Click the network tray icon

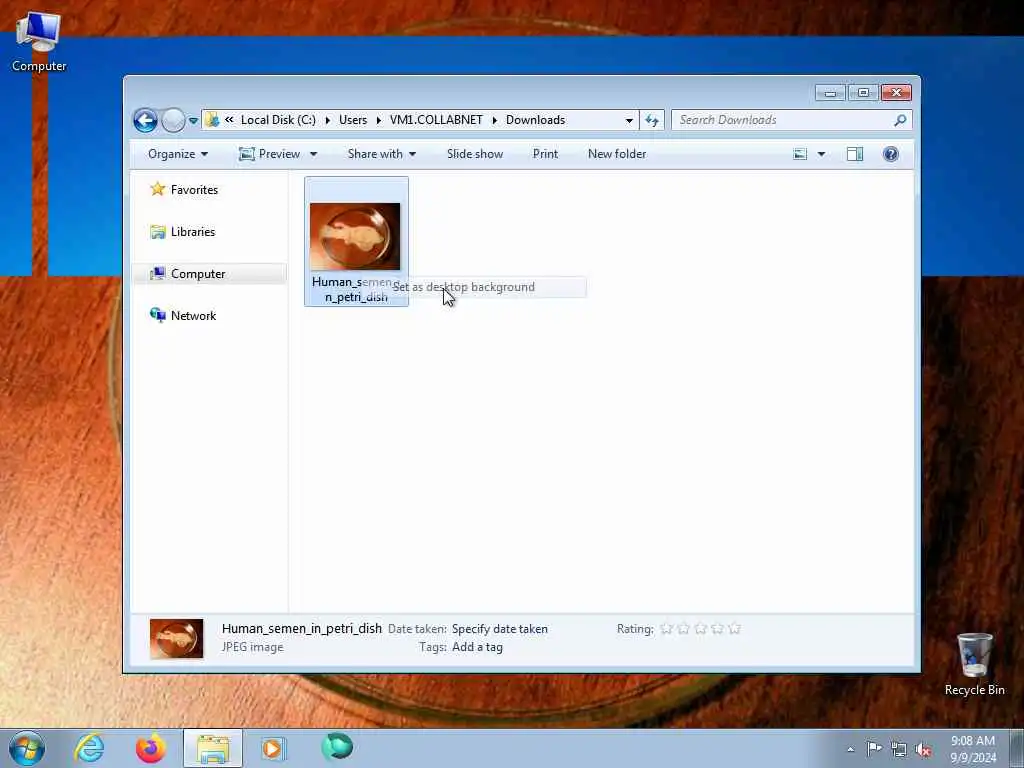click(x=899, y=750)
